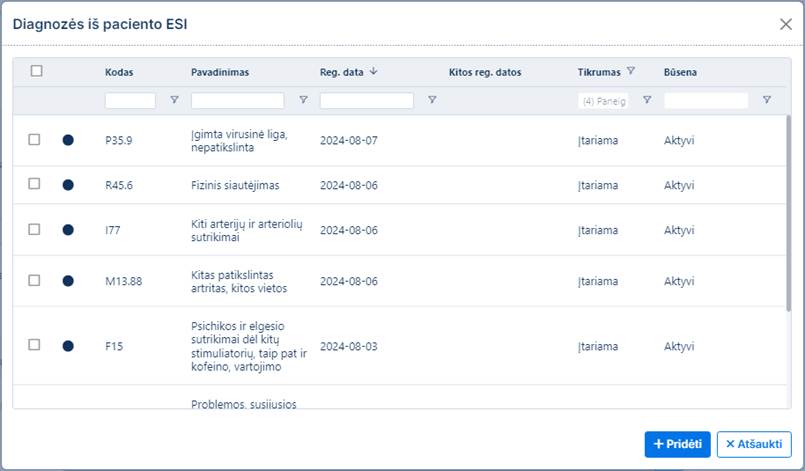Click the Pridėti button

click(x=677, y=444)
